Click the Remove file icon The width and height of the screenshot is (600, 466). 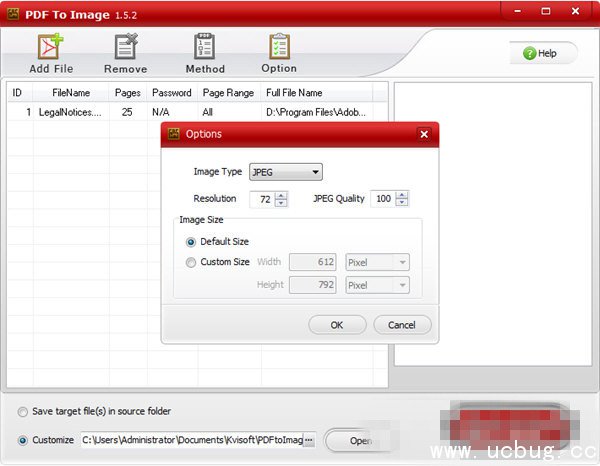coord(125,48)
